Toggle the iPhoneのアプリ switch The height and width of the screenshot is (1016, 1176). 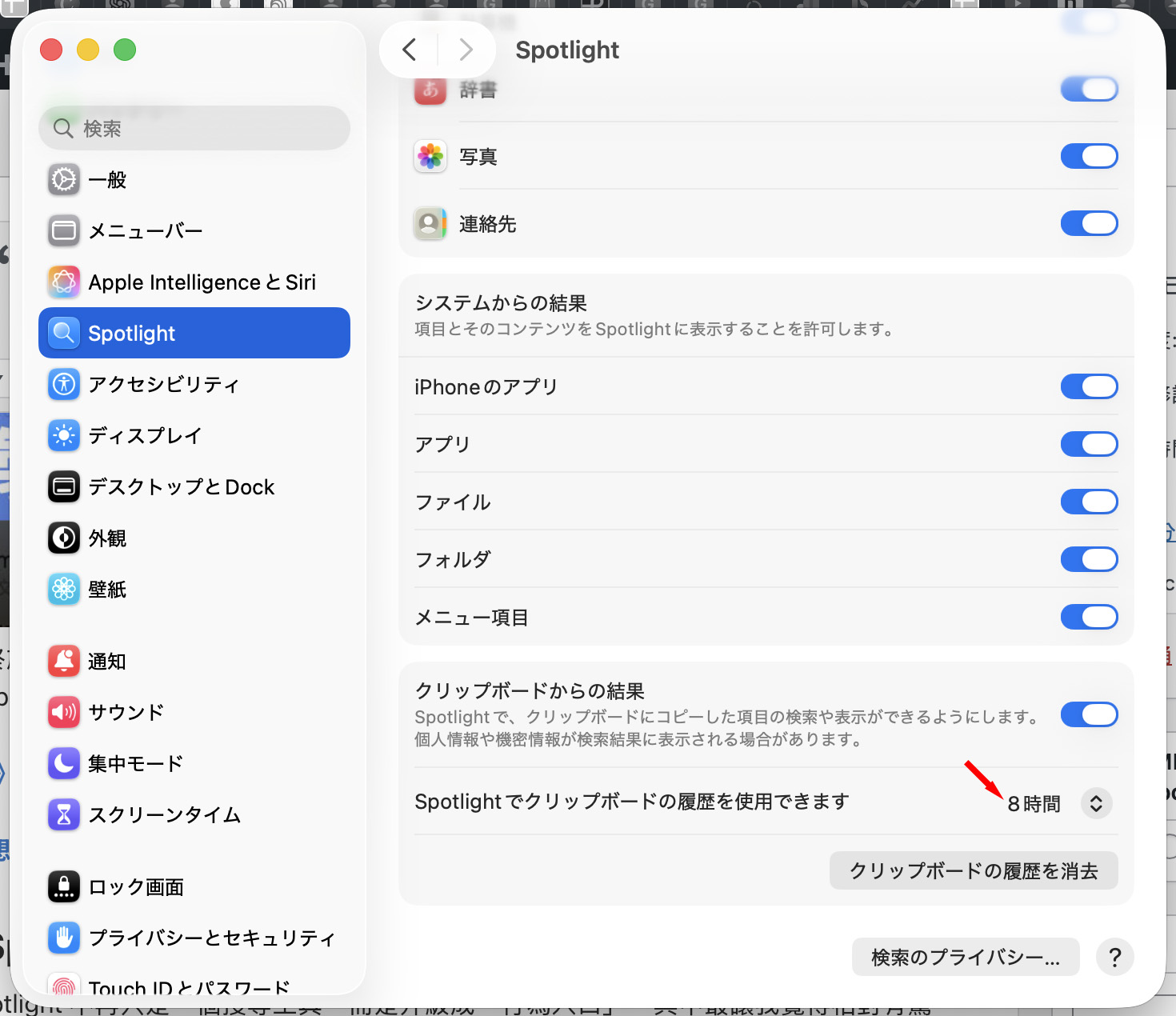(x=1089, y=387)
